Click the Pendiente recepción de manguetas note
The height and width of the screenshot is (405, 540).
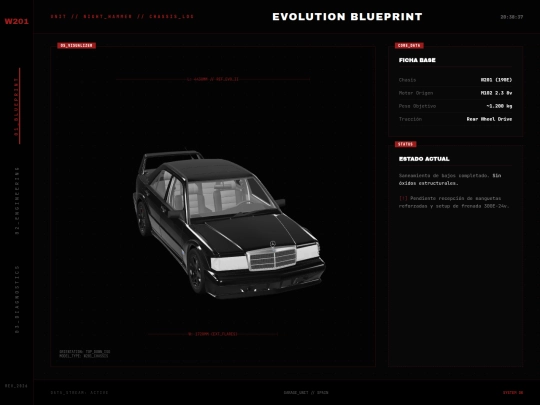coord(454,202)
